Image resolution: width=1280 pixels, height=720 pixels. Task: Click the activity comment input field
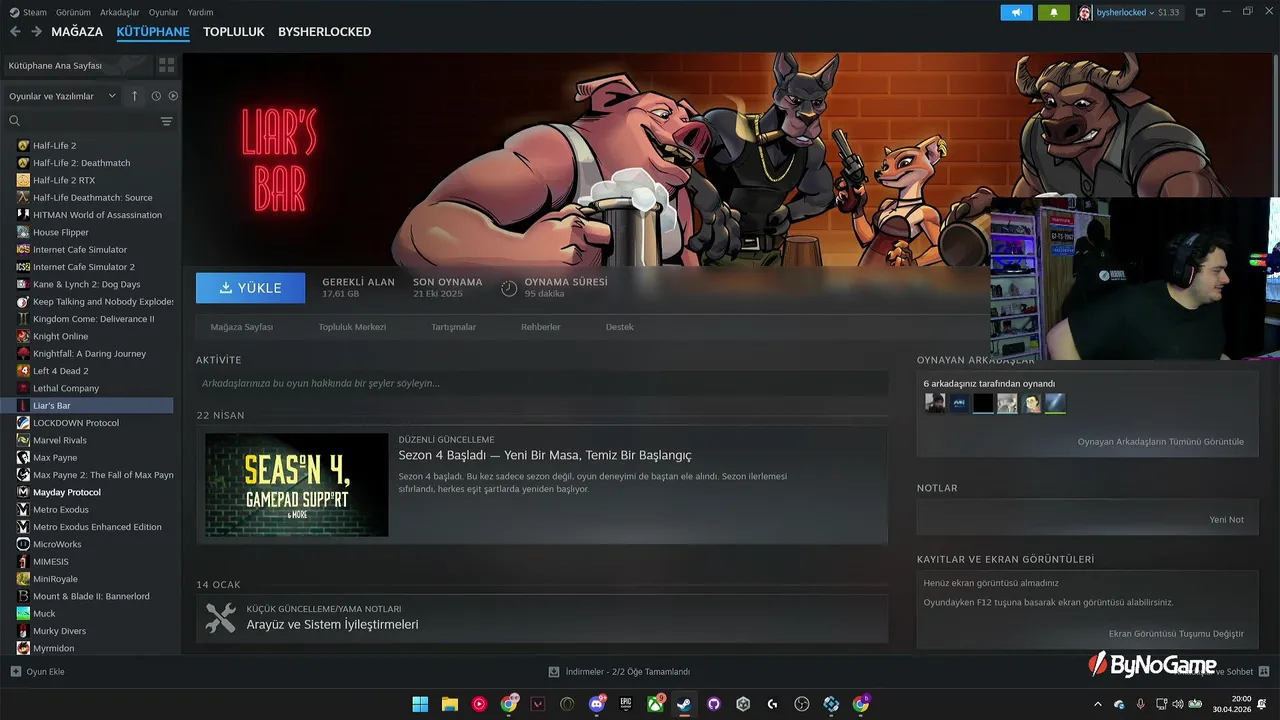coord(542,383)
